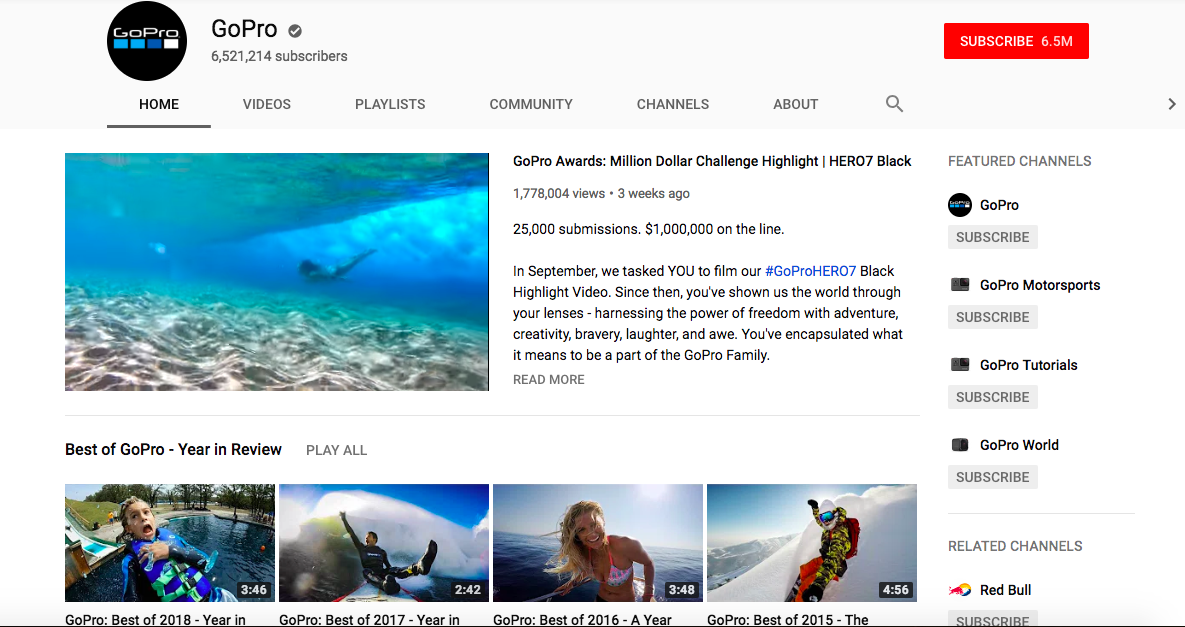Click the GoPro channel avatar logo

pyautogui.click(x=147, y=41)
